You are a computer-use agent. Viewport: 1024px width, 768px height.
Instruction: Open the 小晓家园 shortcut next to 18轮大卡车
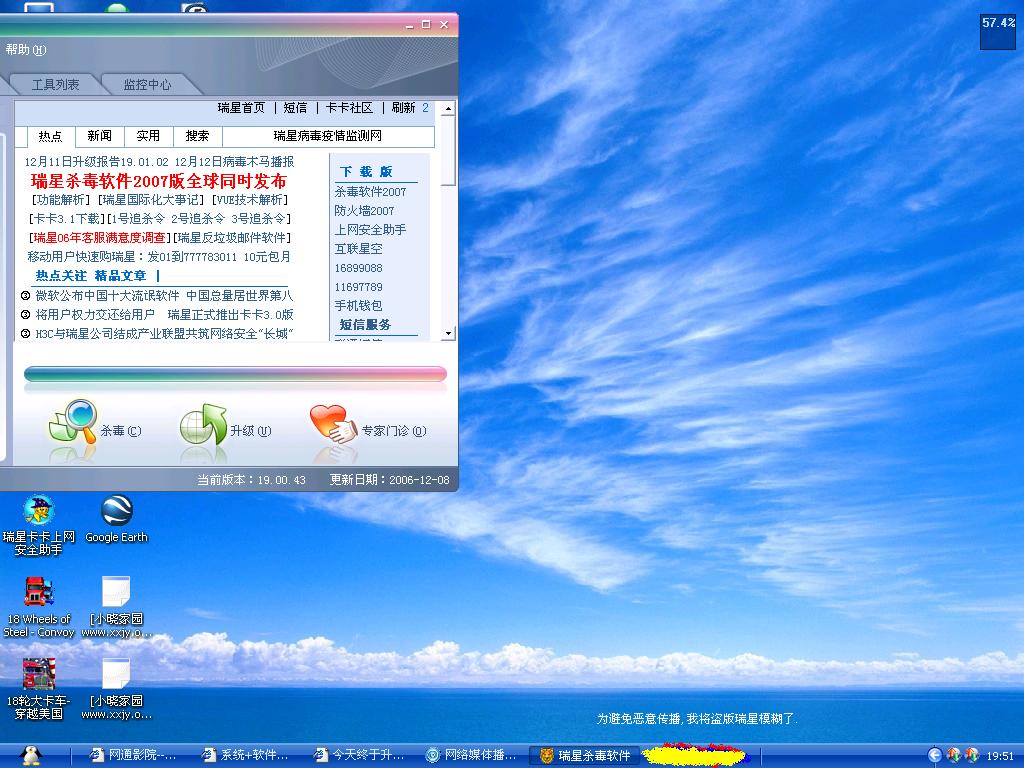click(116, 689)
